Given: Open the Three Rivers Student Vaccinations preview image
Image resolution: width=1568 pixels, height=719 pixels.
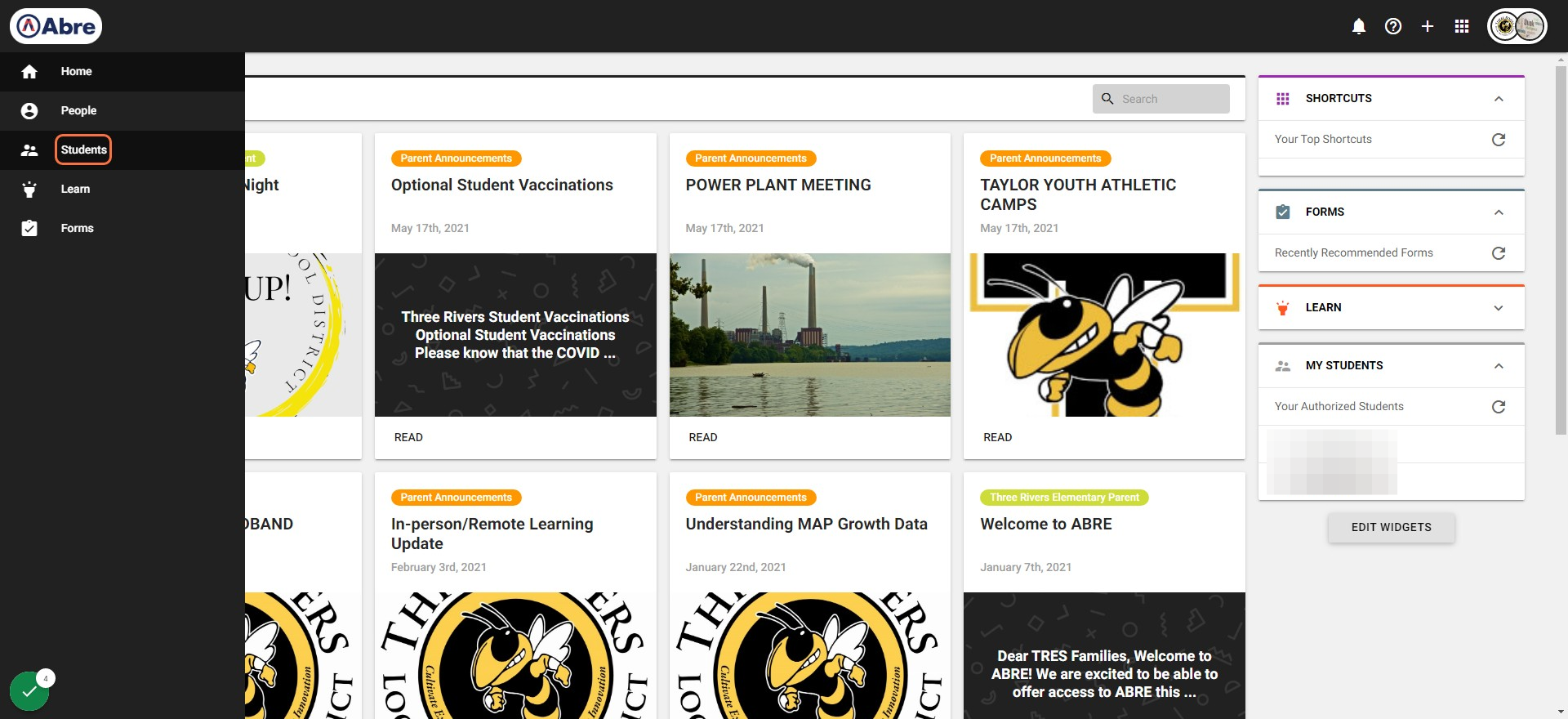Looking at the screenshot, I should 515,335.
